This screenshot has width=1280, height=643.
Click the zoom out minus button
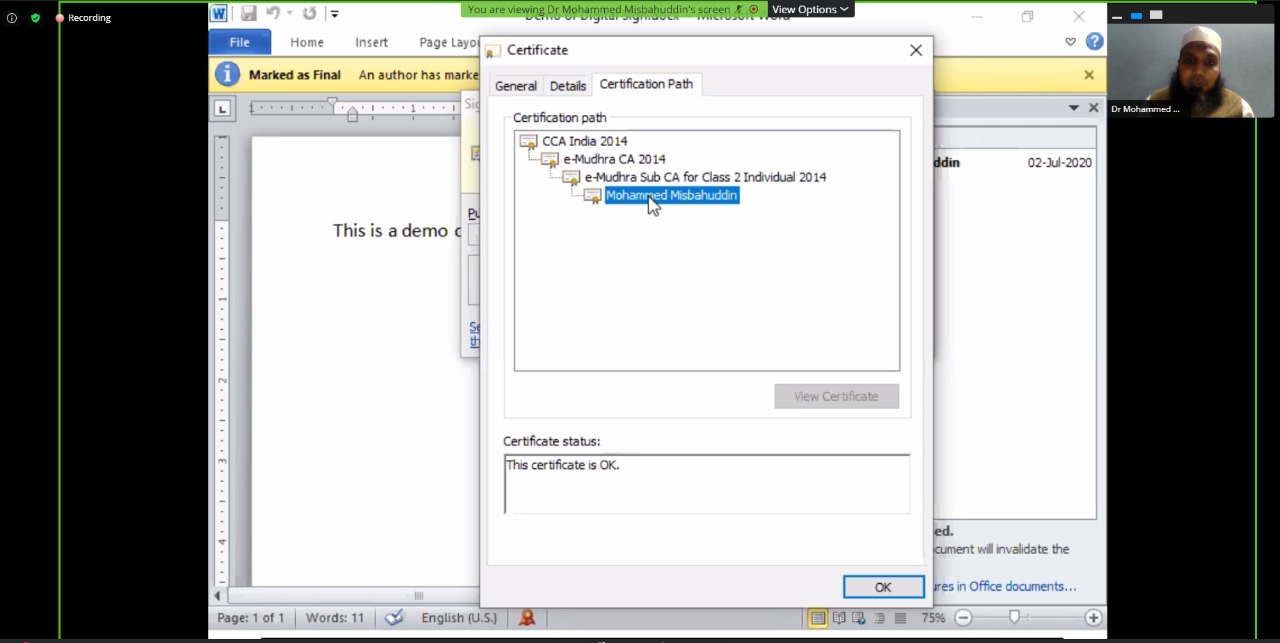[963, 618]
